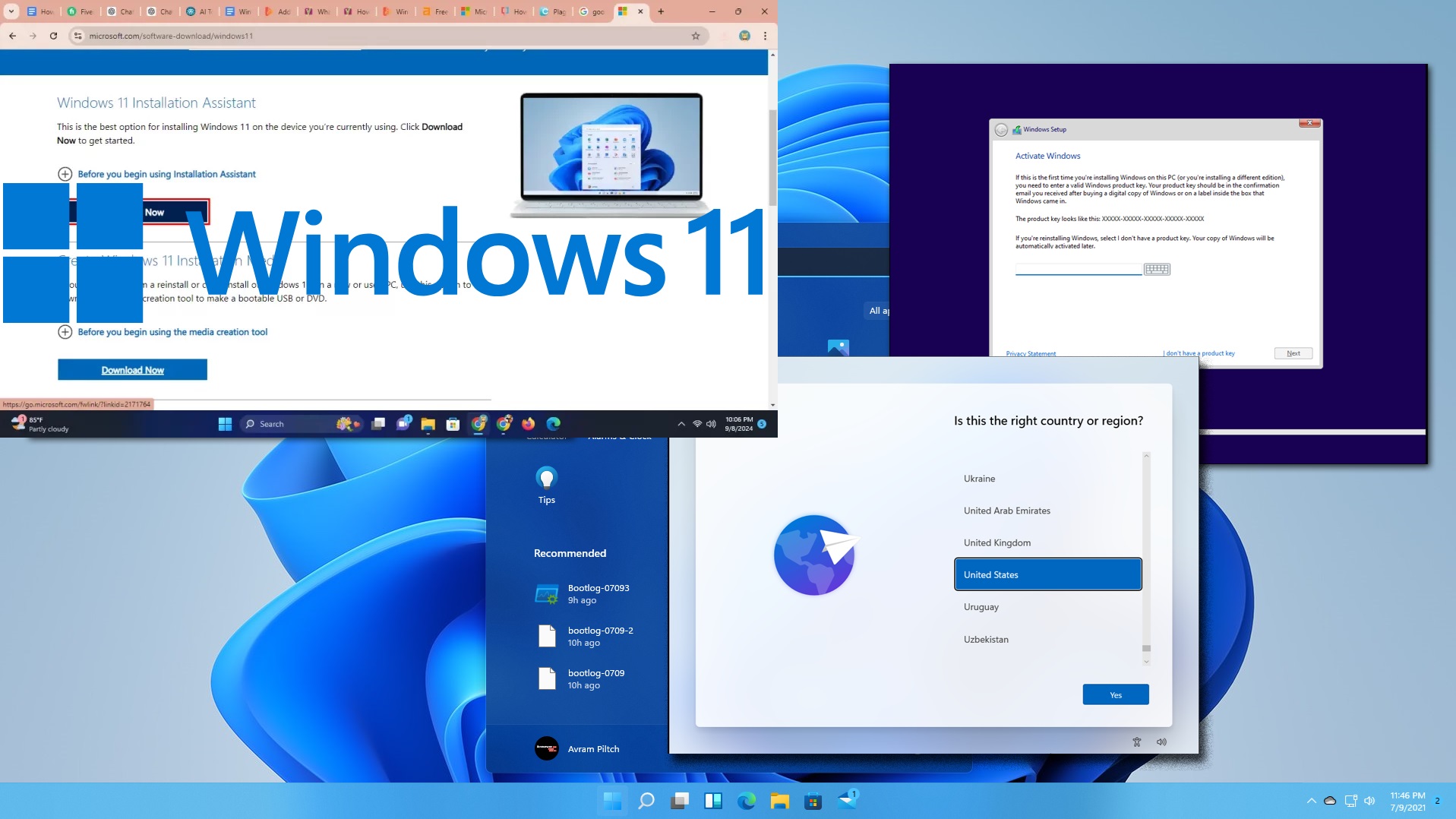Launch Firefox from the taskbar
Viewport: 1456px width, 819px height.
tap(529, 424)
